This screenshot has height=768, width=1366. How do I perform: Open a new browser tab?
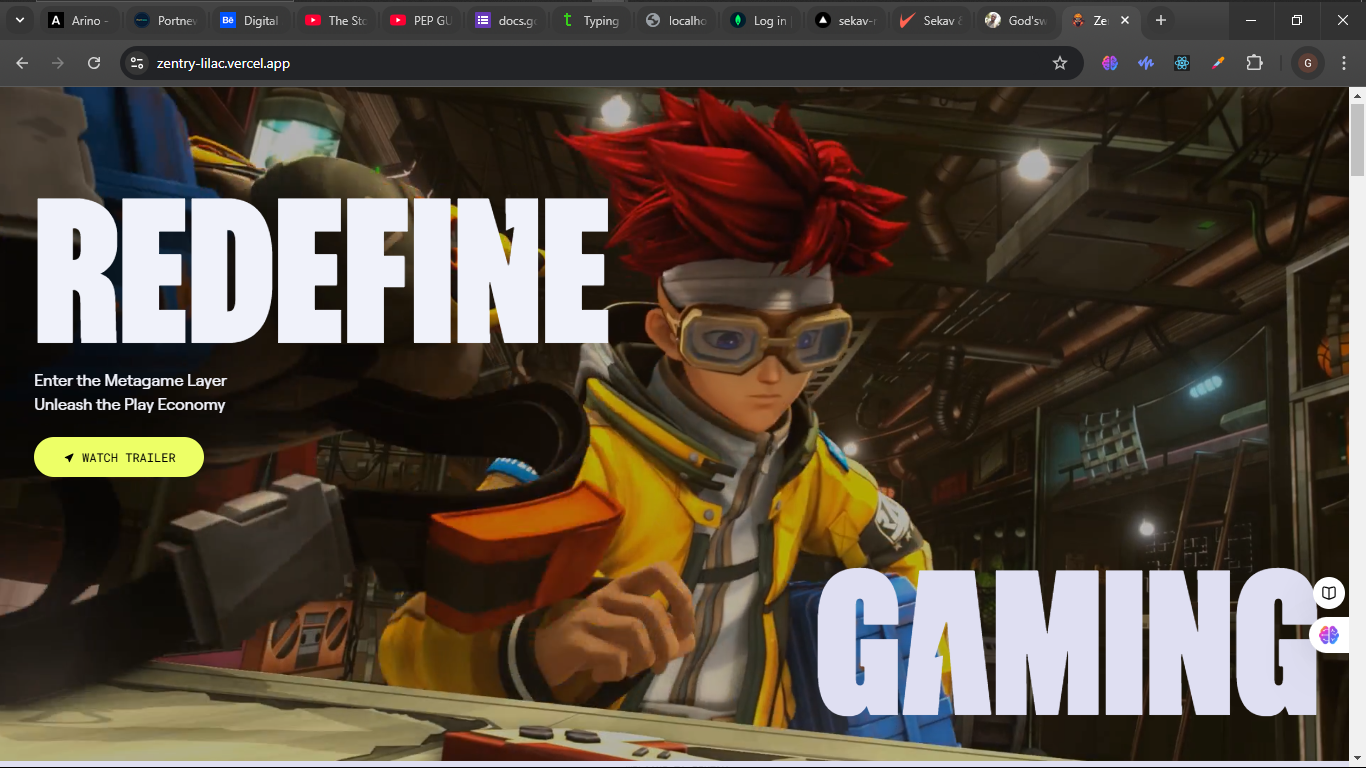pyautogui.click(x=1160, y=20)
